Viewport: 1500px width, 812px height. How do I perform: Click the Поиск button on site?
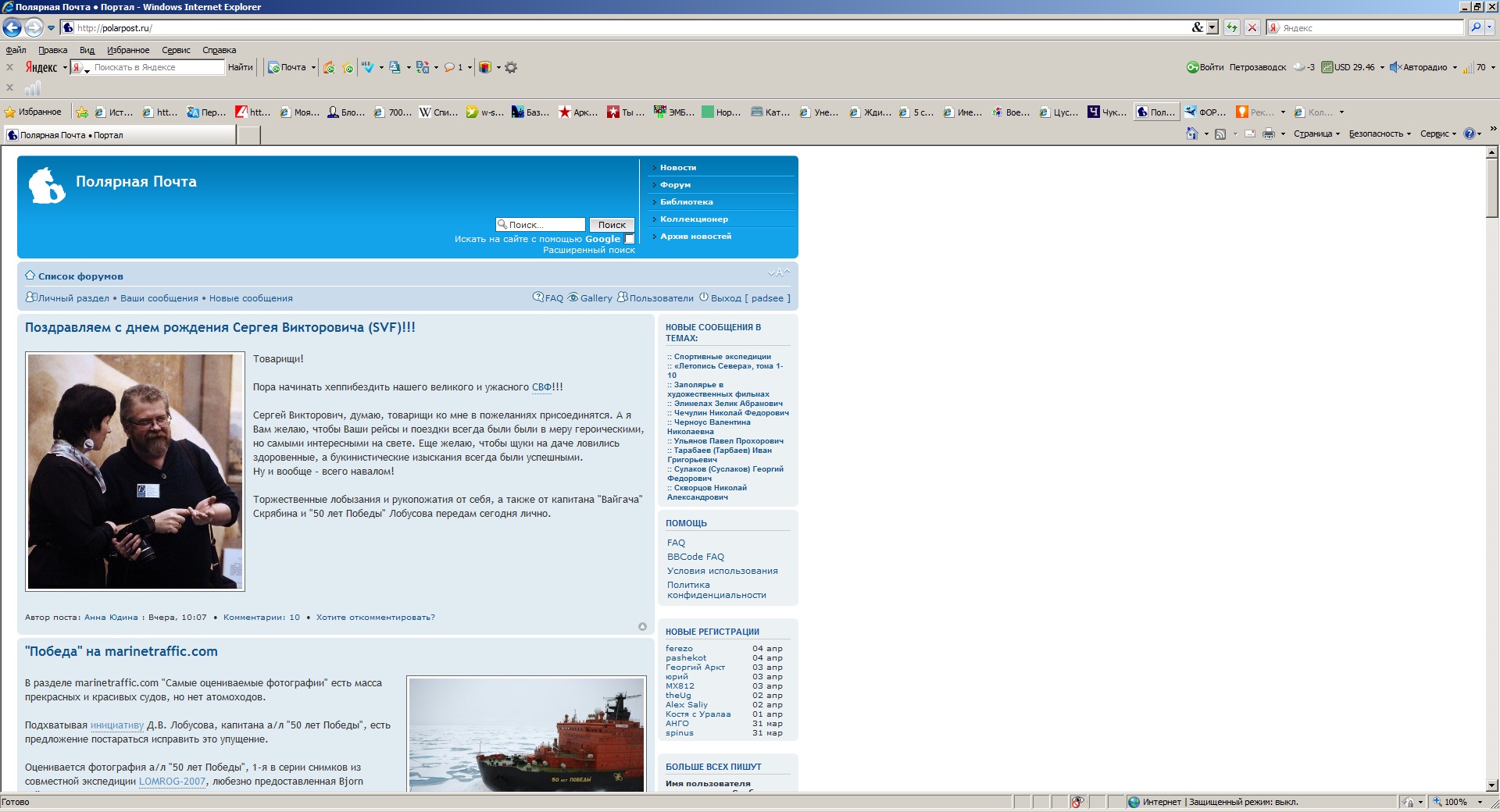[x=612, y=225]
